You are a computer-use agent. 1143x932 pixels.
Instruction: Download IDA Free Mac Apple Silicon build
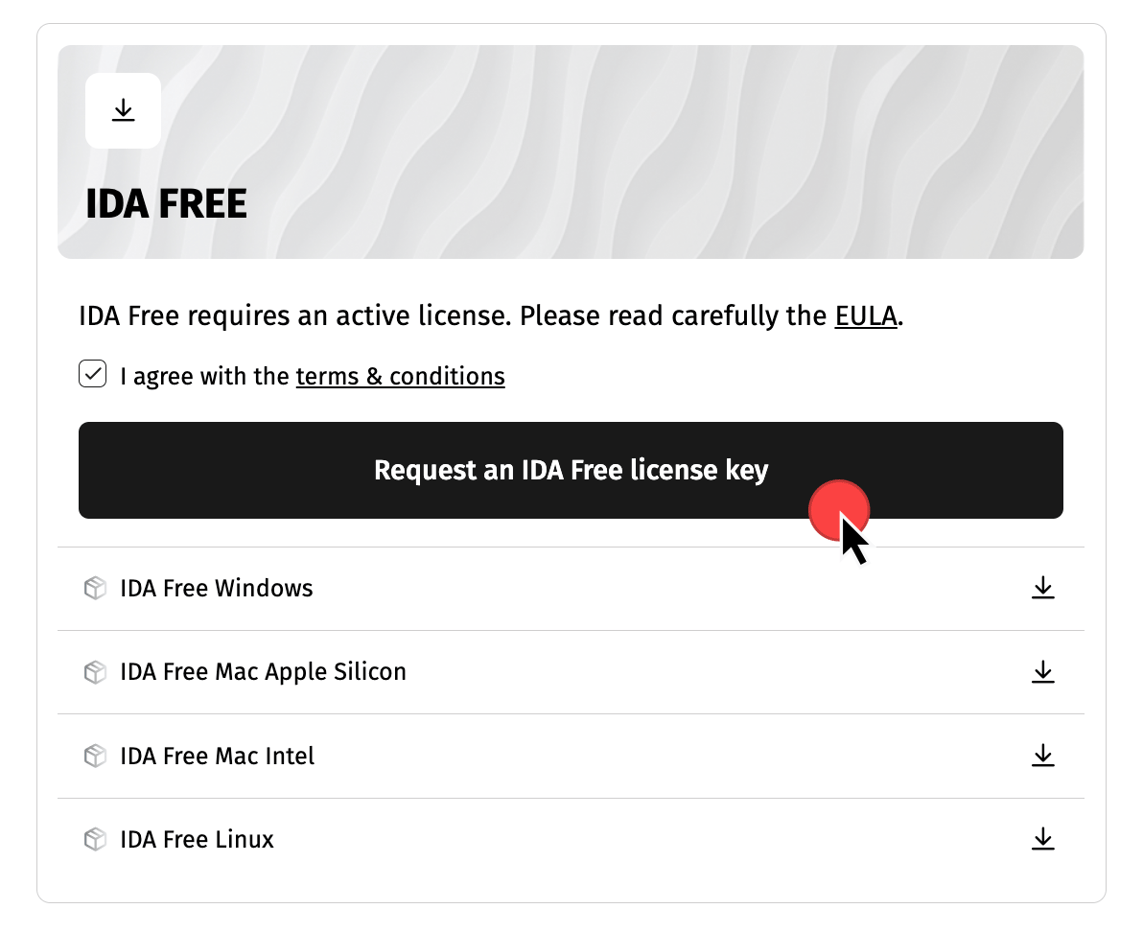pos(1042,672)
